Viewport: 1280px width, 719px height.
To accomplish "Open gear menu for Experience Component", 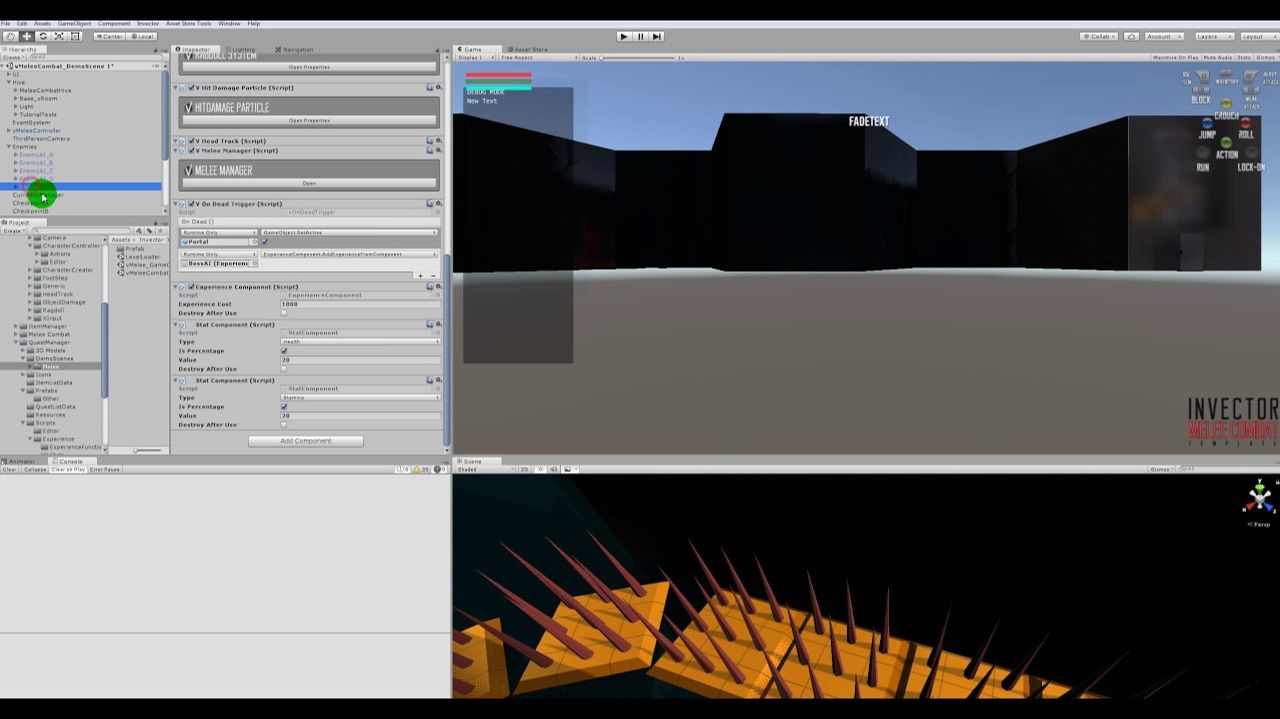I will [x=438, y=287].
